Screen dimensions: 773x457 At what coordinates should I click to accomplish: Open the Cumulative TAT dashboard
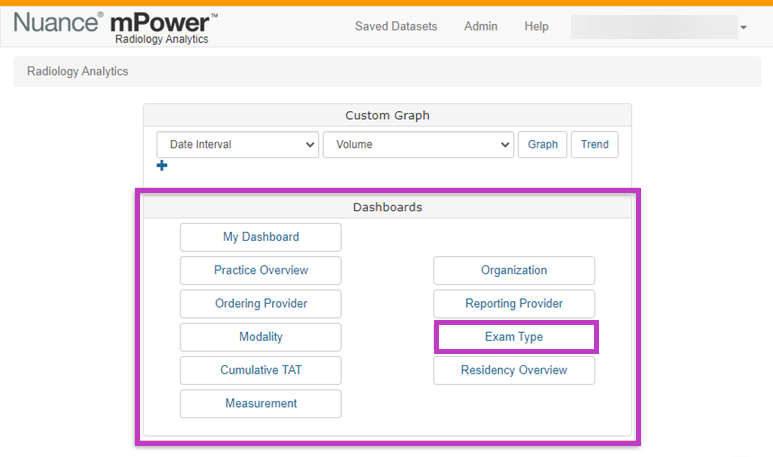pos(261,370)
